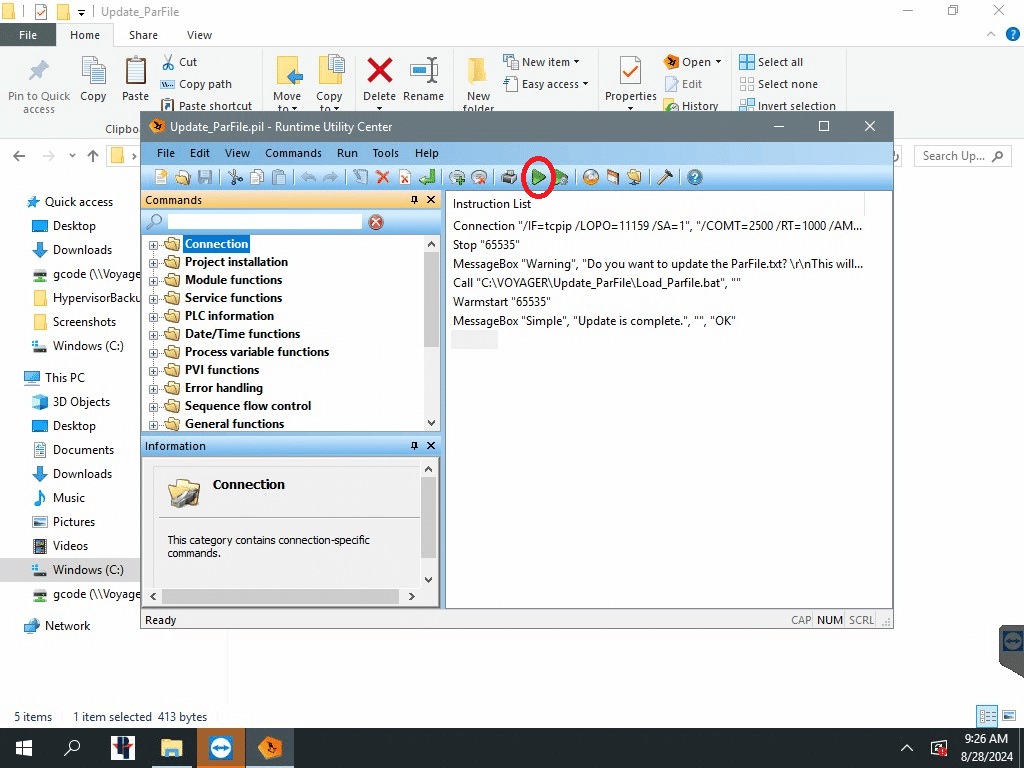Expand the PLC information tree node
This screenshot has height=768, width=1024.
154,316
